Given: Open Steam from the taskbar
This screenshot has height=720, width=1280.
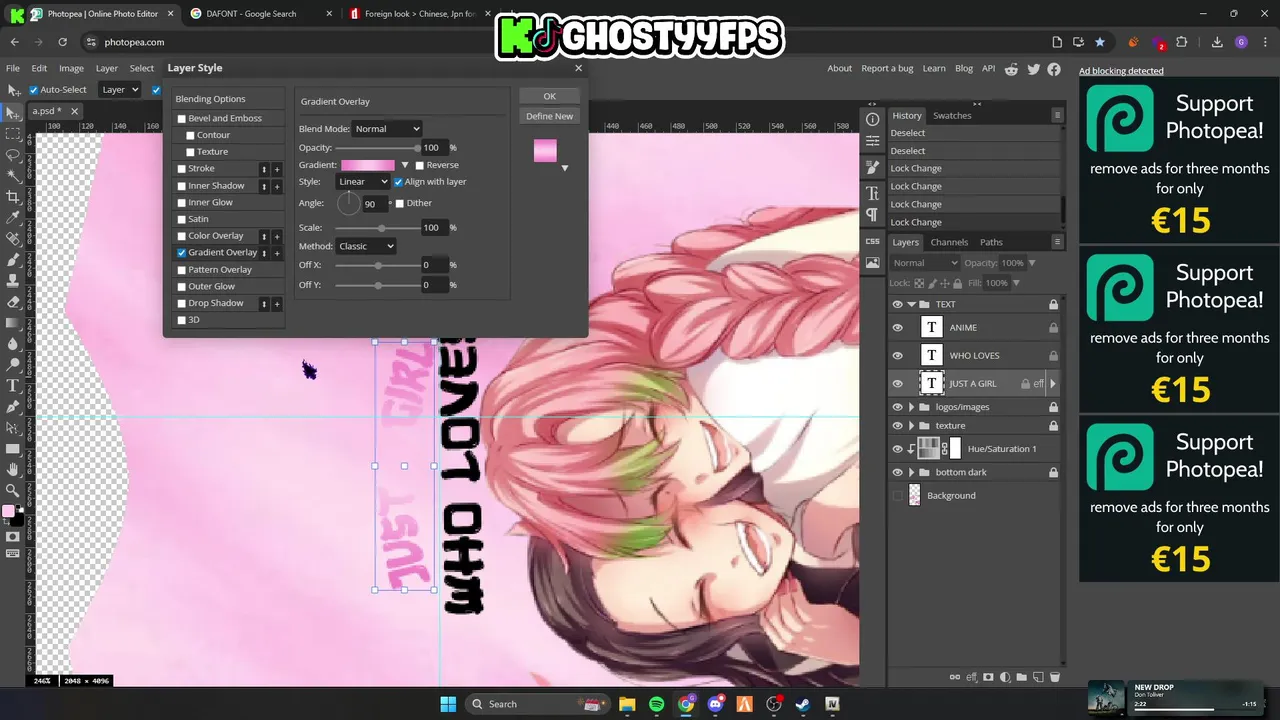Looking at the screenshot, I should pyautogui.click(x=802, y=704).
